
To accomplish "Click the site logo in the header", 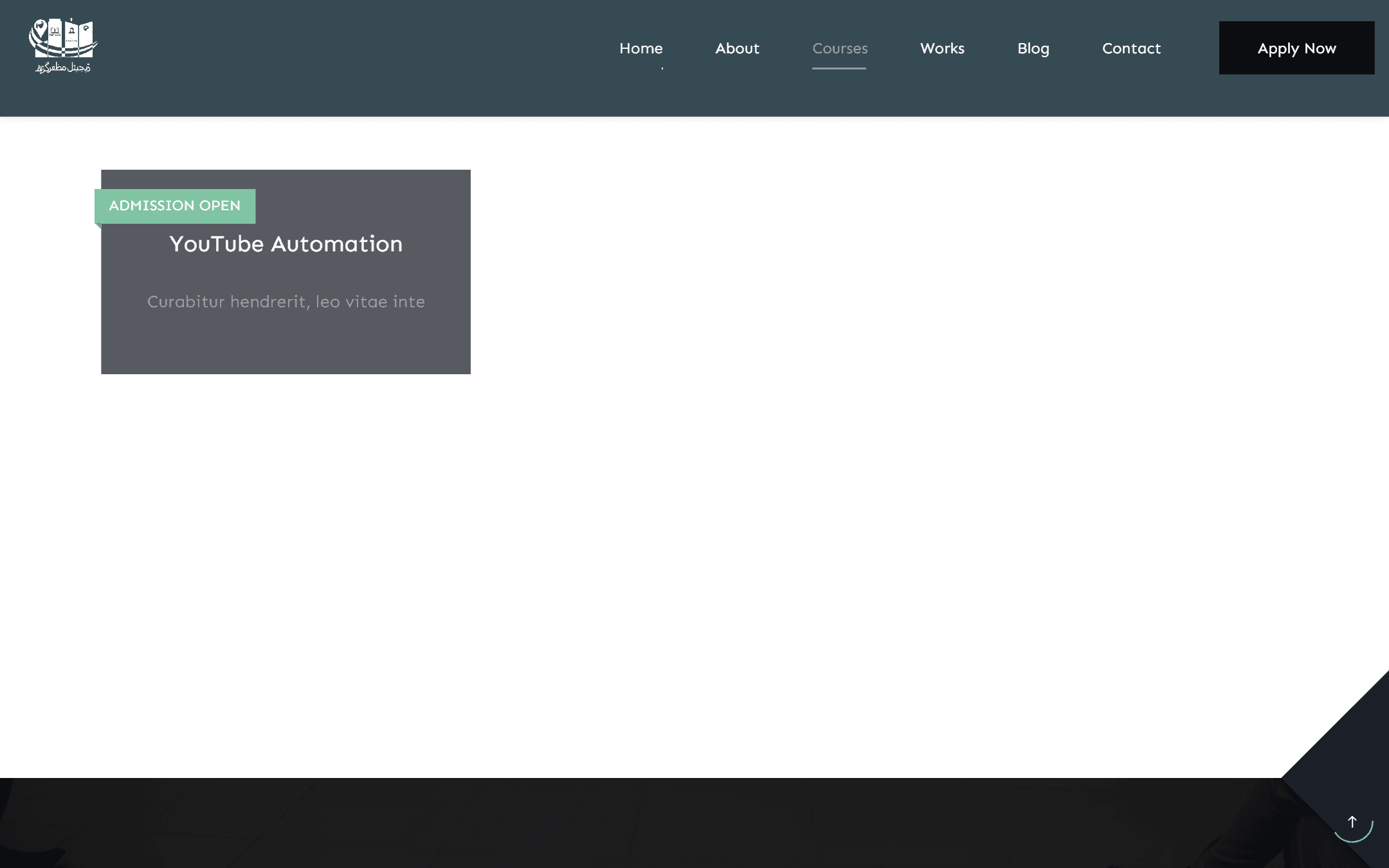I will [x=63, y=46].
